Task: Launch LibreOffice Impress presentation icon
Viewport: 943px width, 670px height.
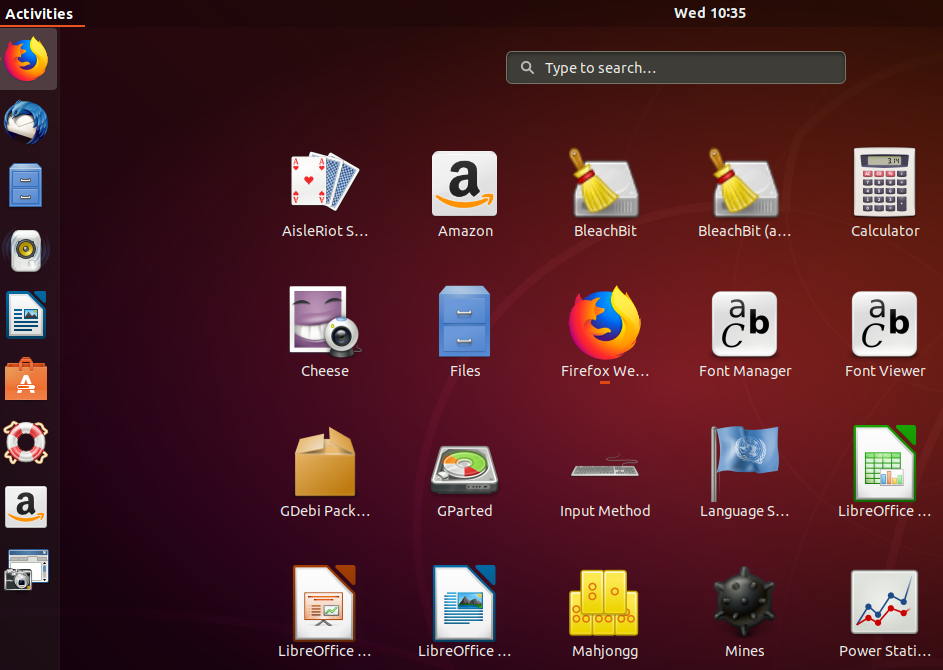Action: [325, 612]
